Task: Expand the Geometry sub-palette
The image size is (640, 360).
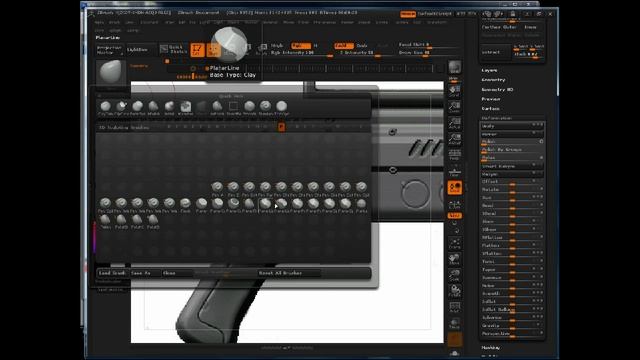Action: 493,80
